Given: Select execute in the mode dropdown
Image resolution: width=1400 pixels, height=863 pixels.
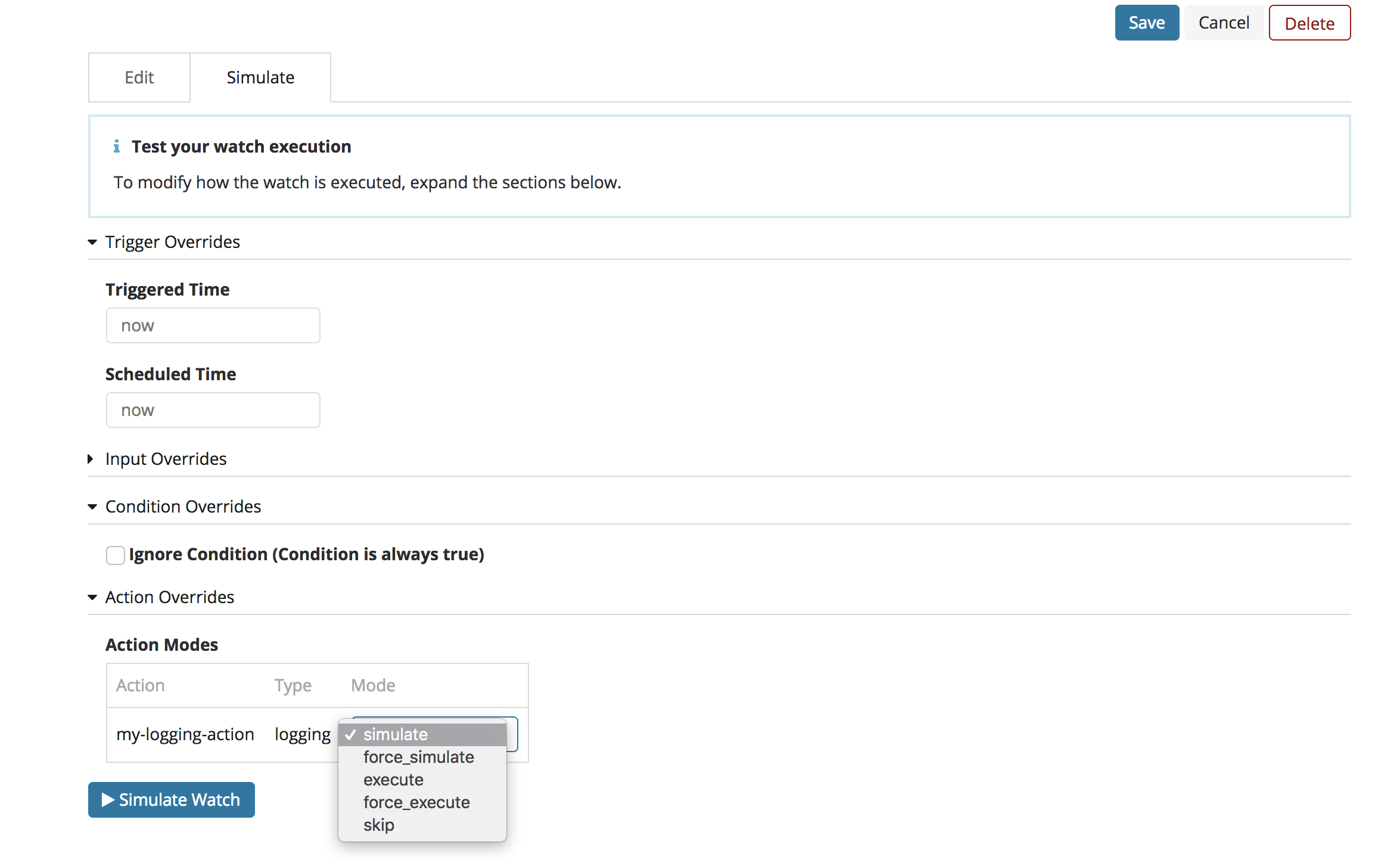Looking at the screenshot, I should tap(393, 780).
